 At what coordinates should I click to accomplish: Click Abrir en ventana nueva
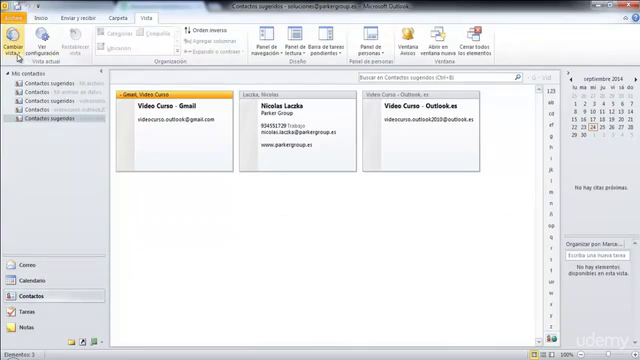click(x=438, y=42)
